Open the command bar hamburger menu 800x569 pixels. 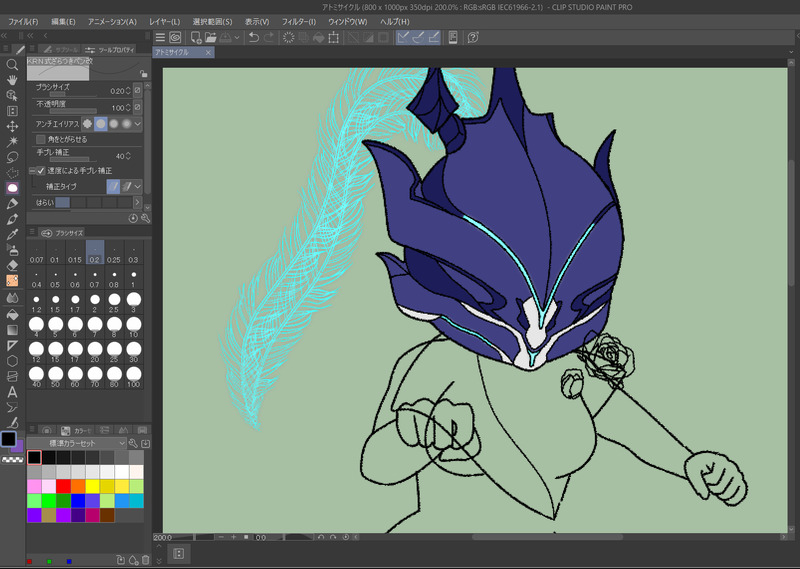(160, 37)
